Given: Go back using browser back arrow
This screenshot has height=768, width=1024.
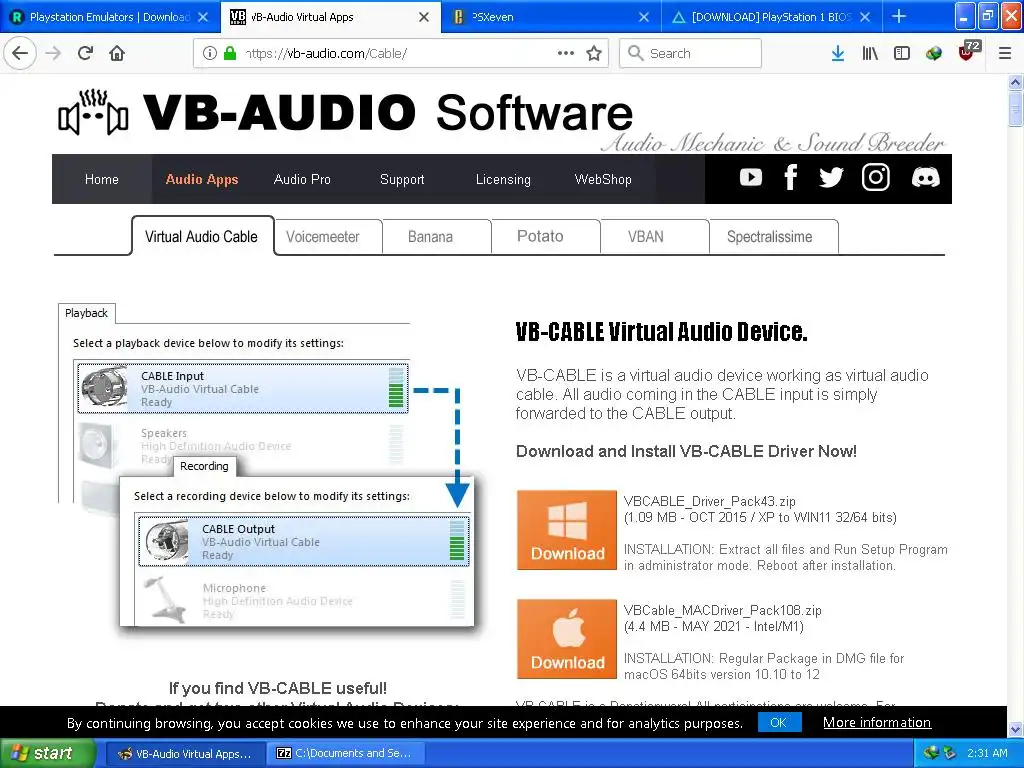Looking at the screenshot, I should pos(20,53).
